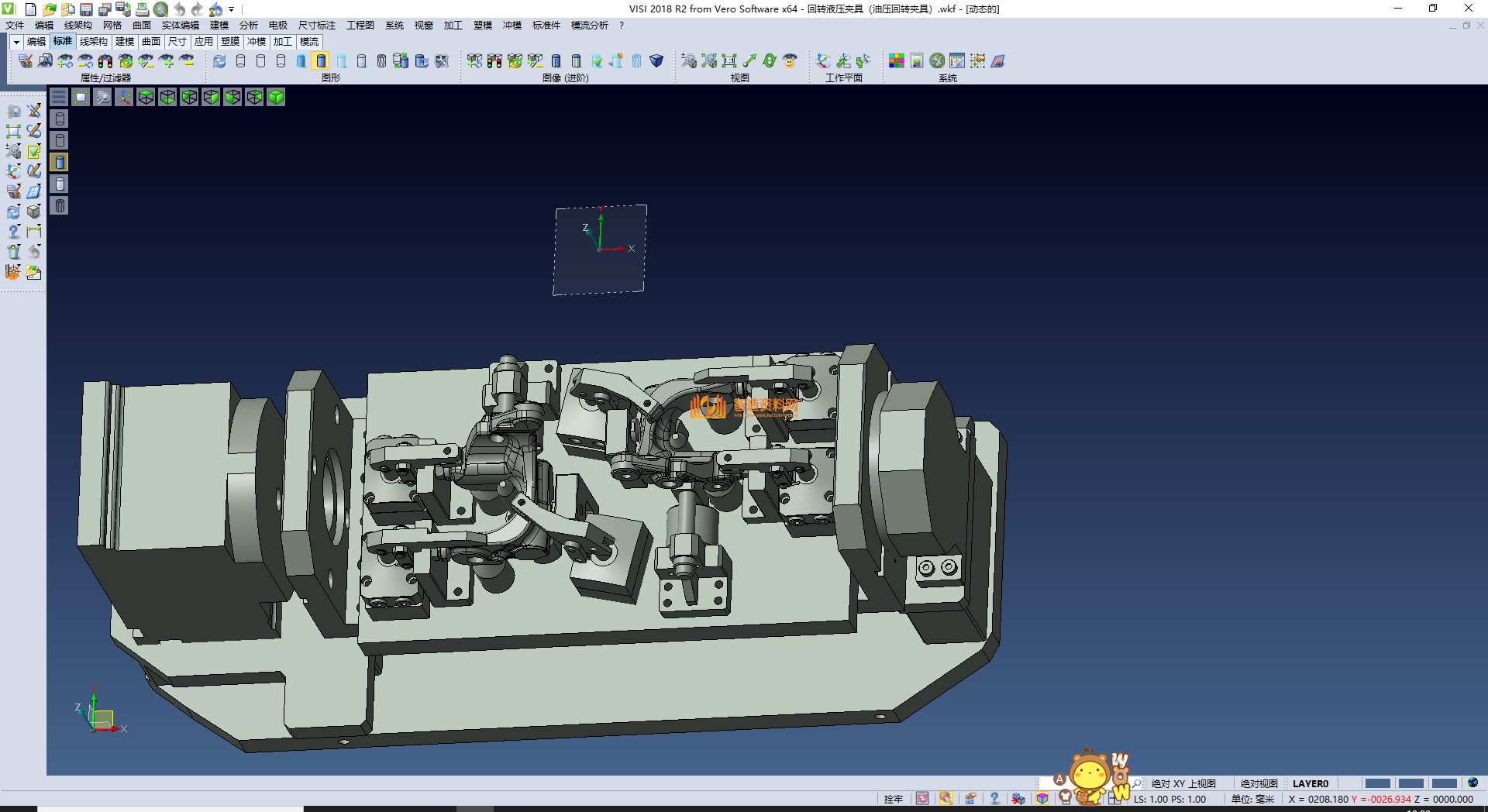Click the Undo arrow in quick access toolbar
Image resolution: width=1488 pixels, height=812 pixels.
click(179, 9)
